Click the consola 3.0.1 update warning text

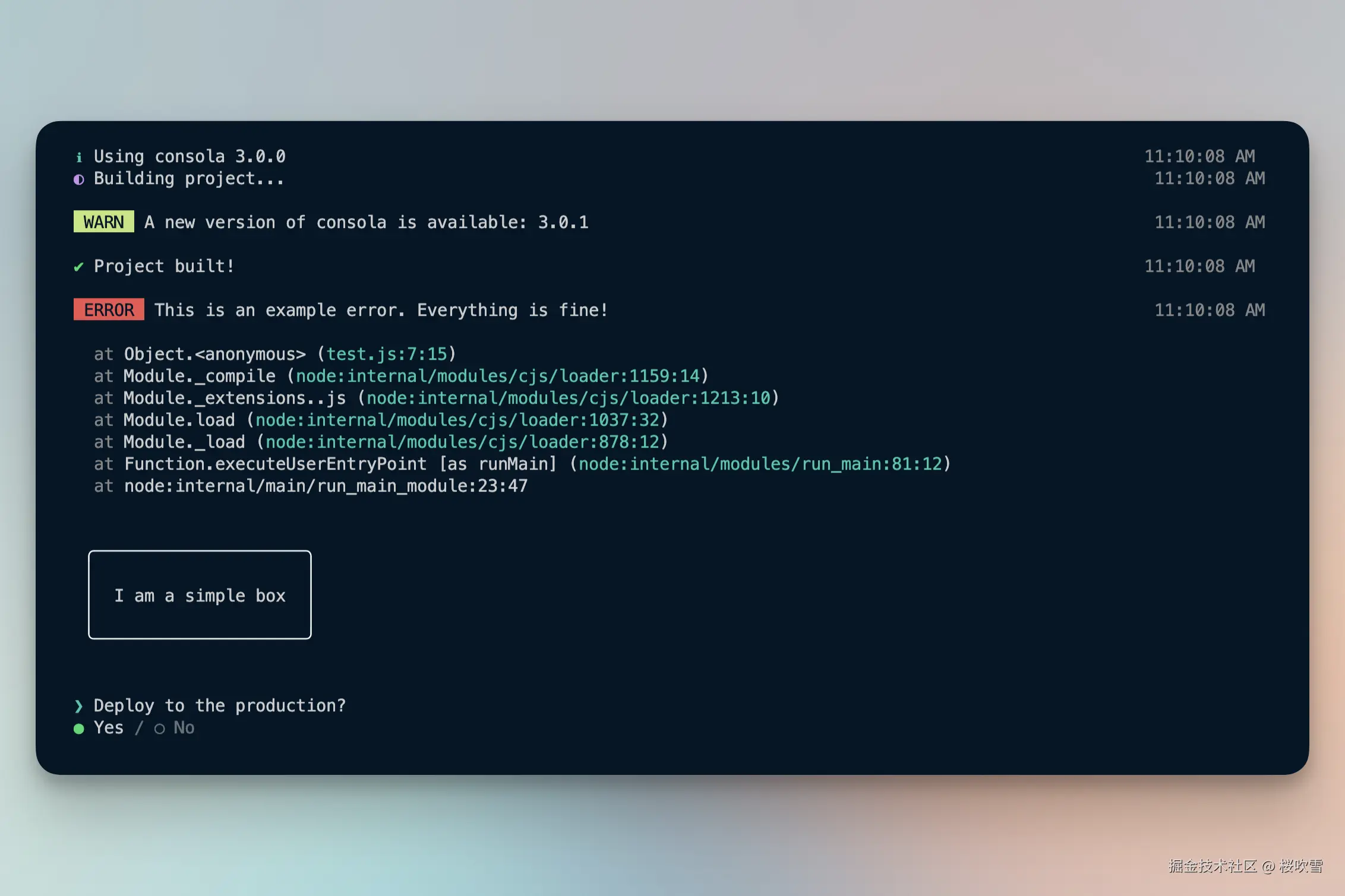click(367, 222)
